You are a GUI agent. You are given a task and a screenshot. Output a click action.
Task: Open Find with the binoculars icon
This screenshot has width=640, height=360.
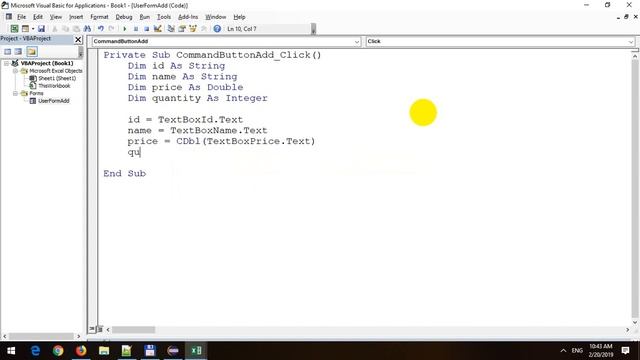(x=87, y=29)
